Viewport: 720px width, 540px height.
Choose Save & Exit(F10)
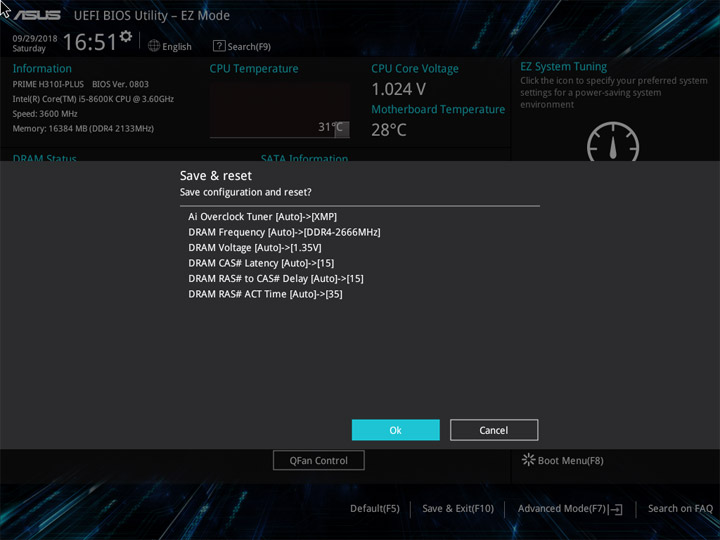pos(458,508)
